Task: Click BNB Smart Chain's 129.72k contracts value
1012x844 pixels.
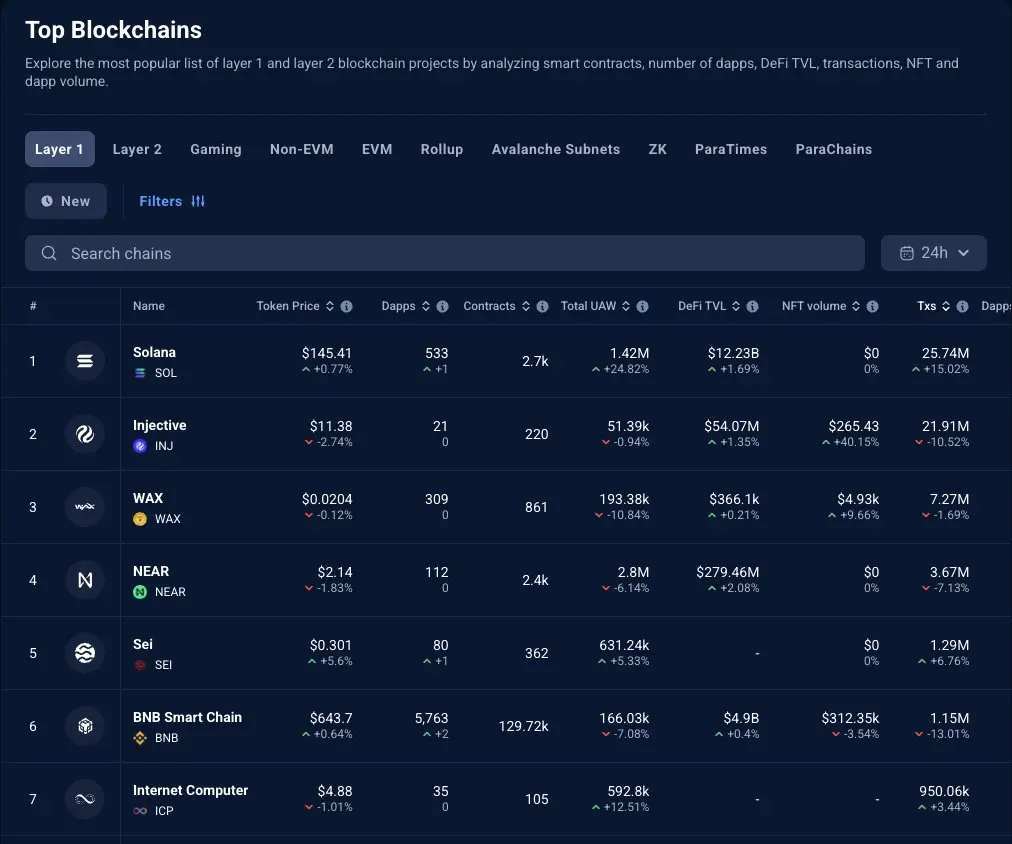Action: (x=523, y=726)
